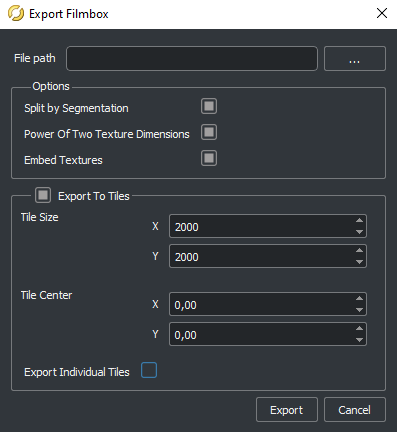Click the Export button
The height and width of the screenshot is (432, 397).
(x=287, y=410)
